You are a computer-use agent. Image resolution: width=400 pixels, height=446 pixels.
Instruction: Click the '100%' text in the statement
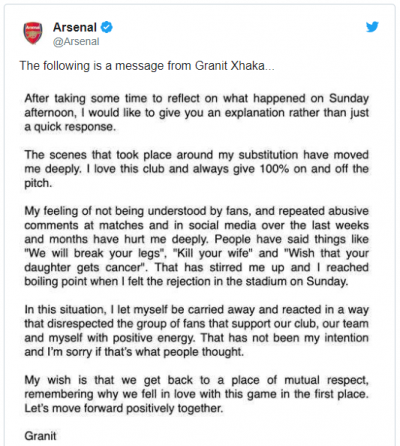[274, 169]
